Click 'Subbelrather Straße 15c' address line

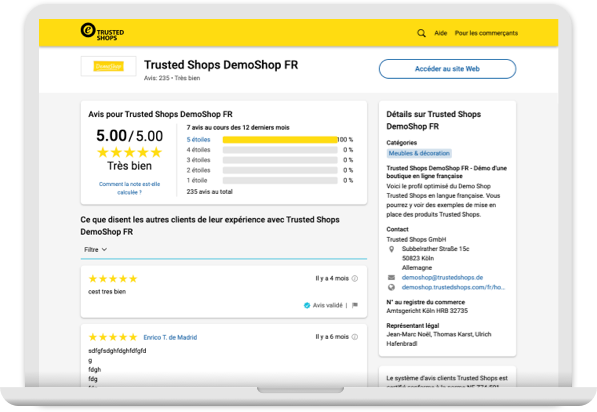pyautogui.click(x=436, y=249)
